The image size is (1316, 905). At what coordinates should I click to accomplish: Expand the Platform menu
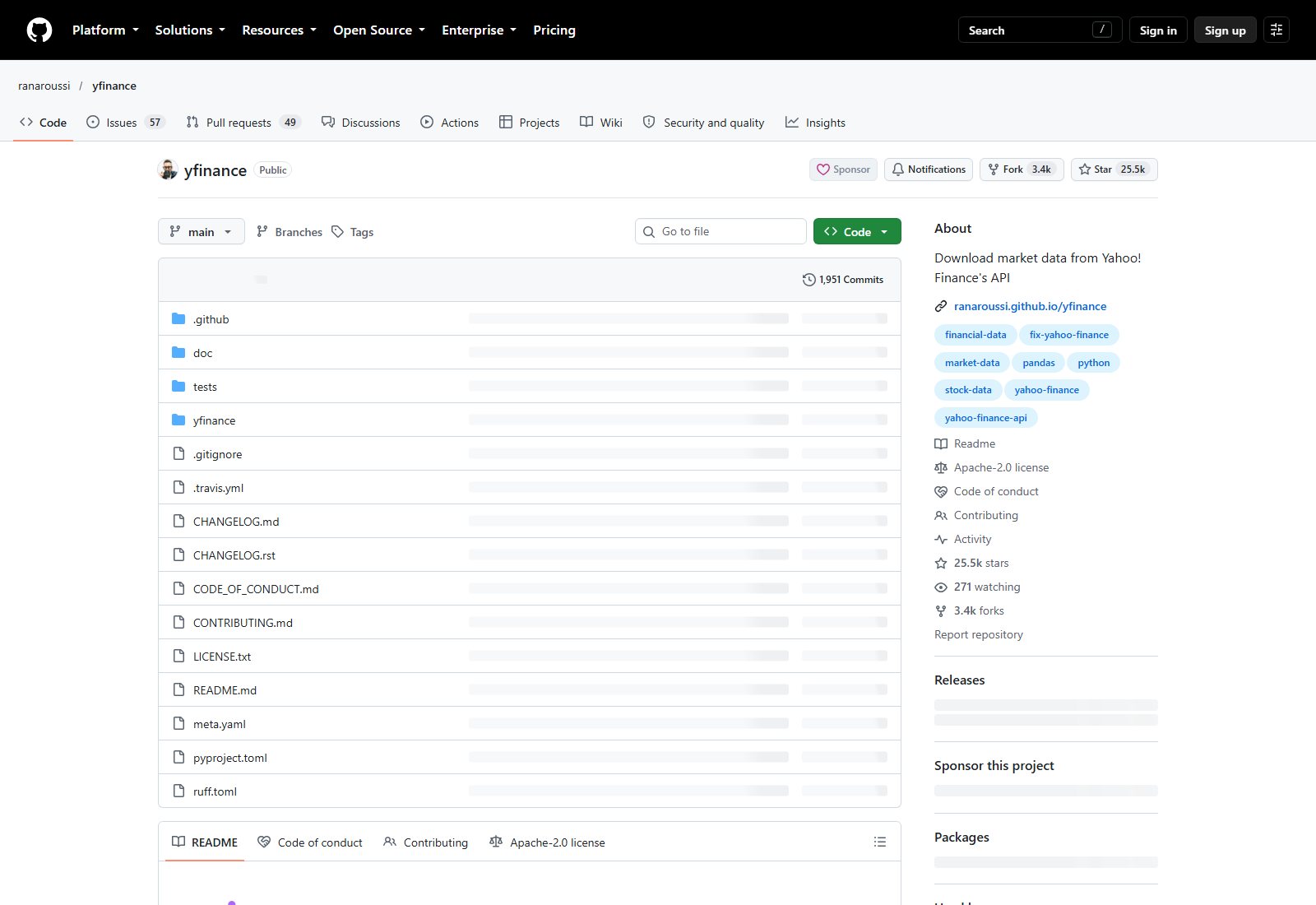(105, 30)
